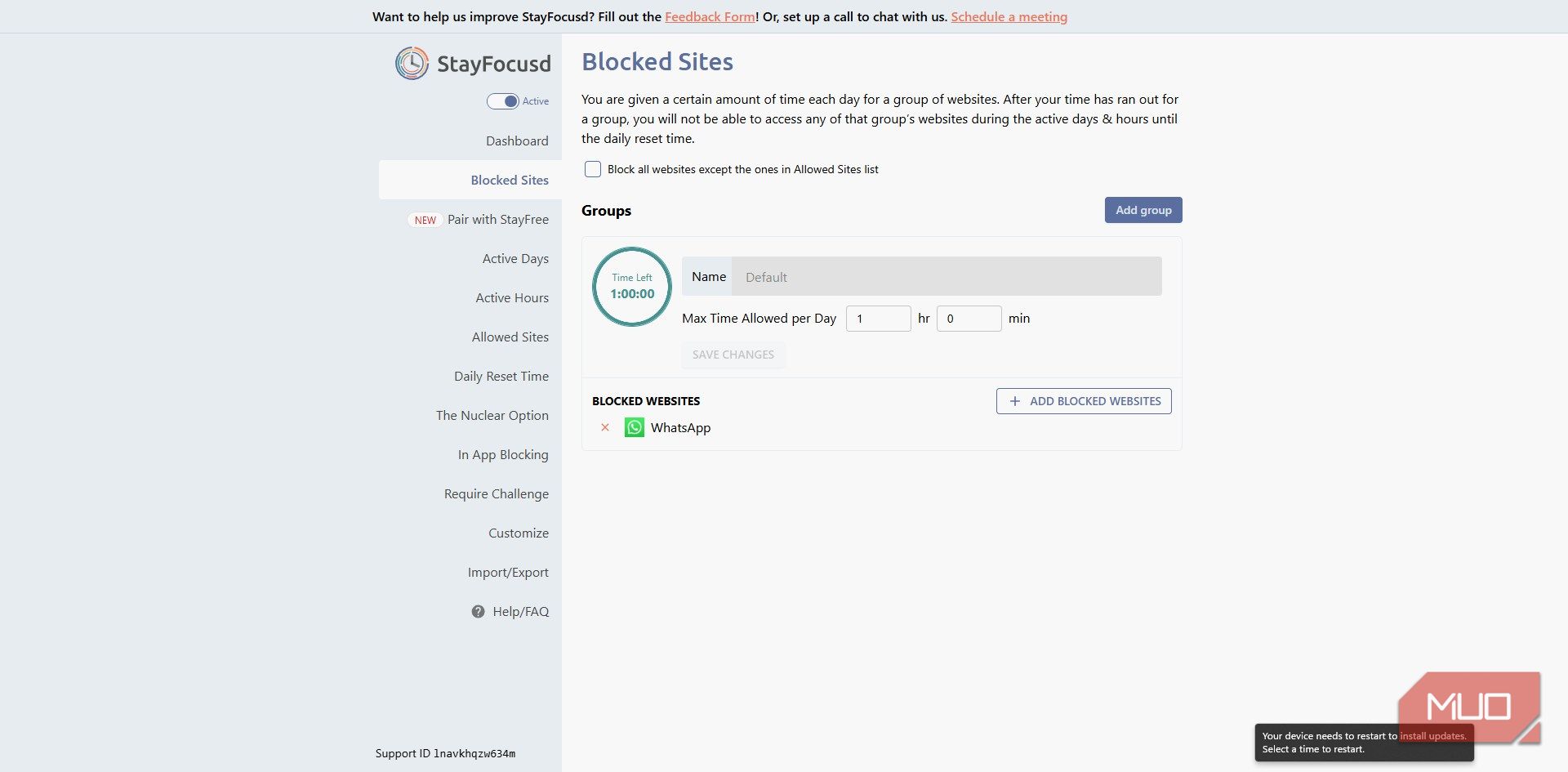Open Daily Reset Time settings
Viewport: 1568px width, 772px height.
click(x=501, y=376)
